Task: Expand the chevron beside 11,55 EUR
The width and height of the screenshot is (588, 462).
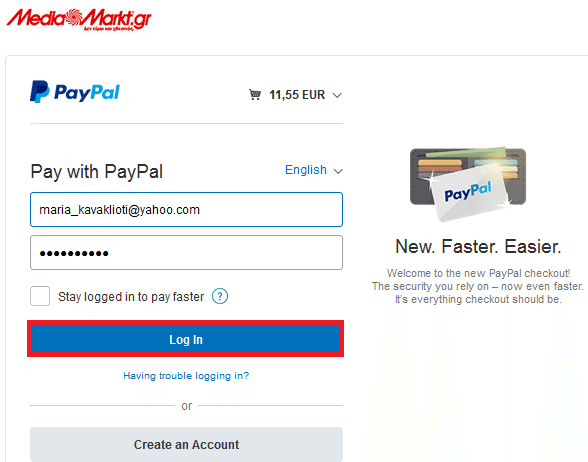Action: [337, 95]
